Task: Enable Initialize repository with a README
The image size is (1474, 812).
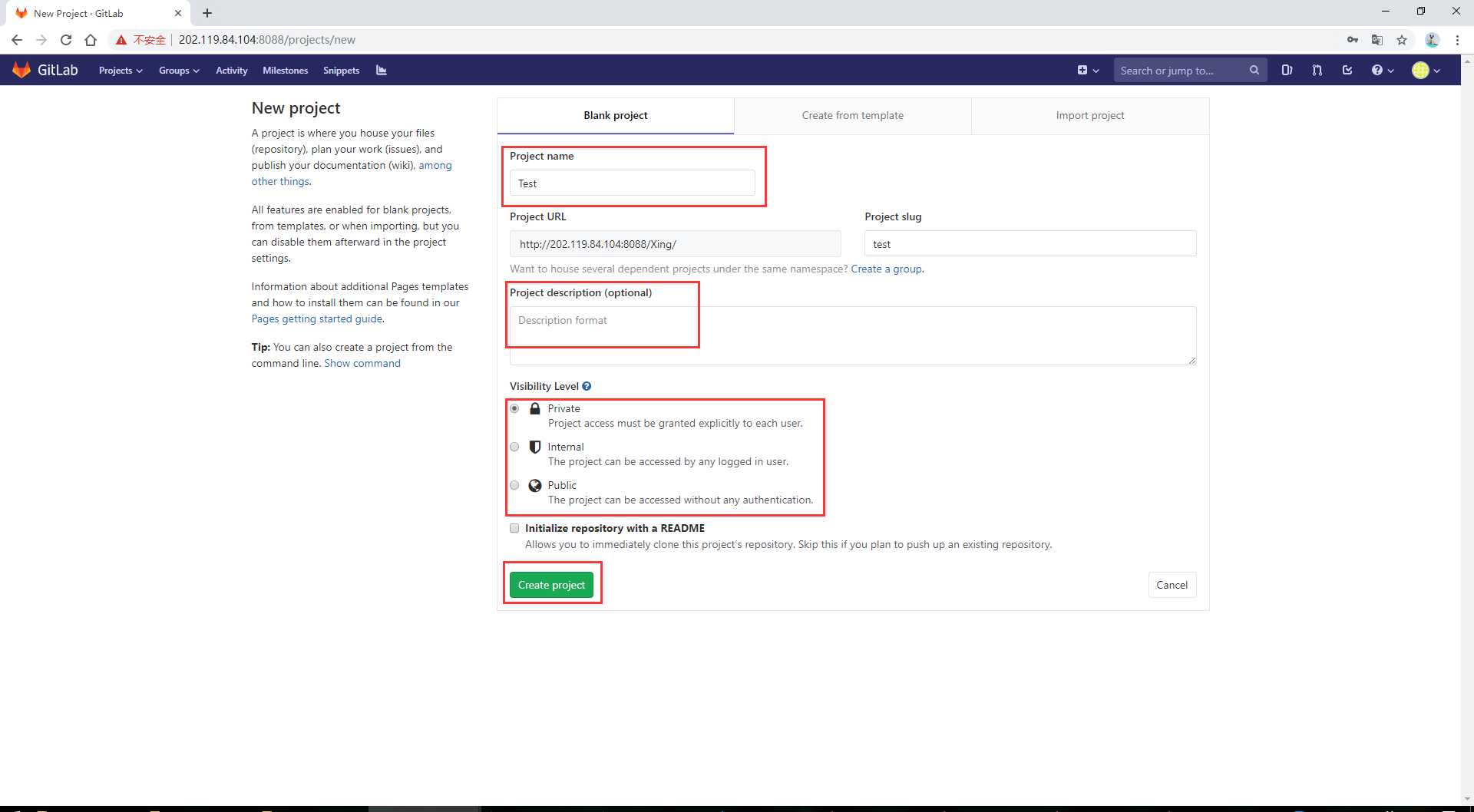Action: pos(514,529)
